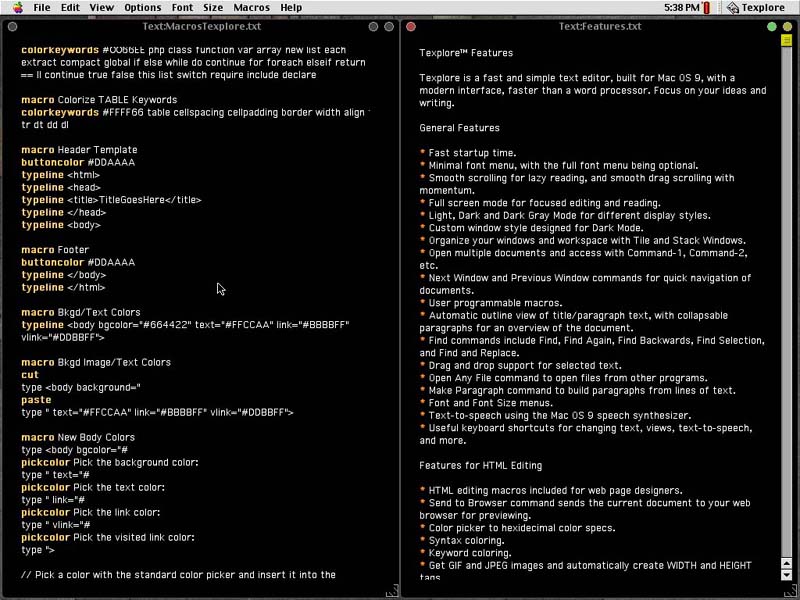Click the Text:Features.txt window title
800x600 pixels.
(x=600, y=27)
